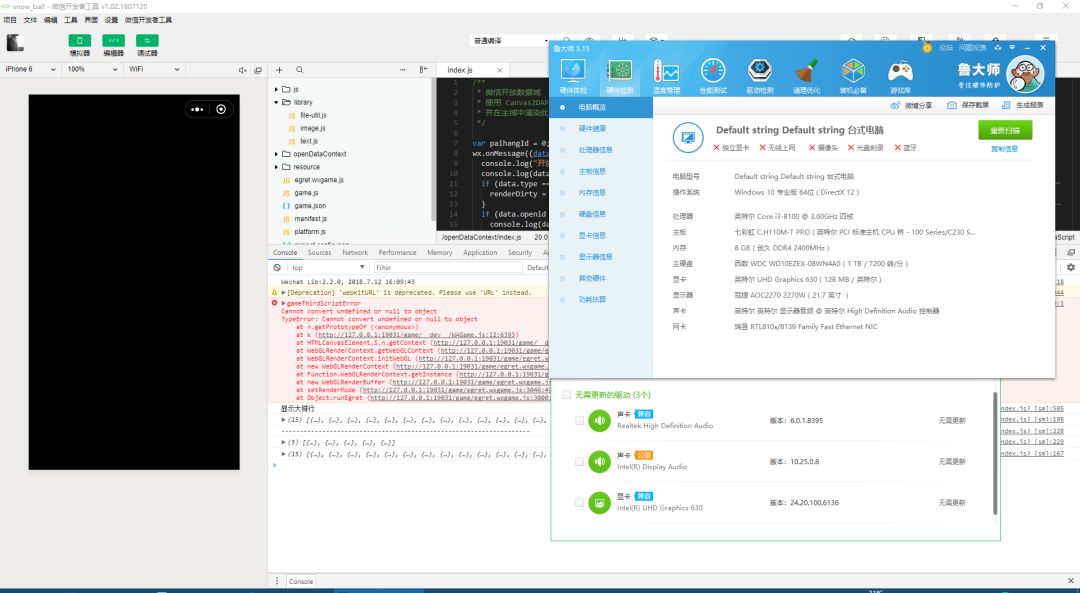The width and height of the screenshot is (1080, 593).
Task: Open the 项目 menu
Action: 10,20
